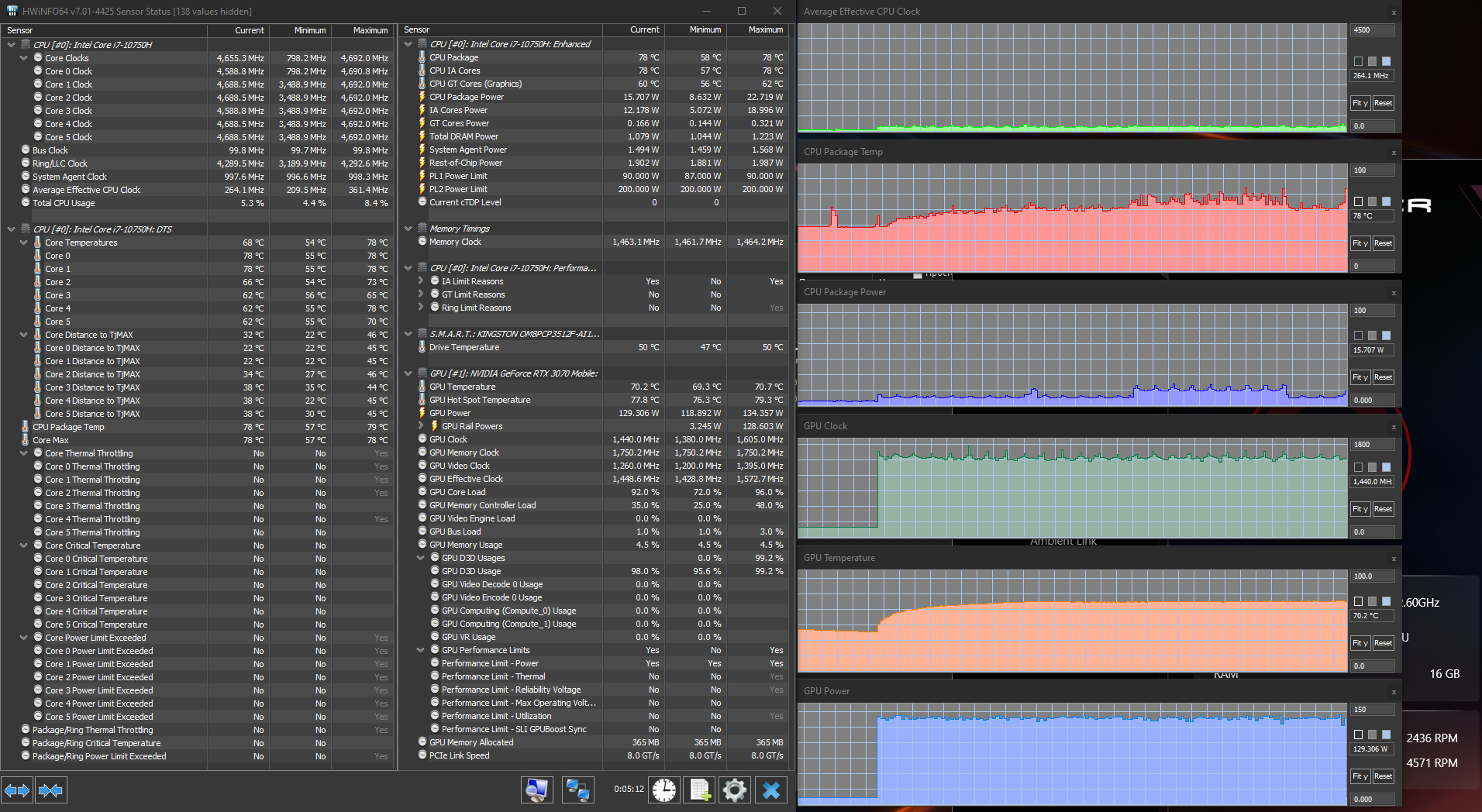Click the thermometer icon beside GPU Temperature

[422, 387]
